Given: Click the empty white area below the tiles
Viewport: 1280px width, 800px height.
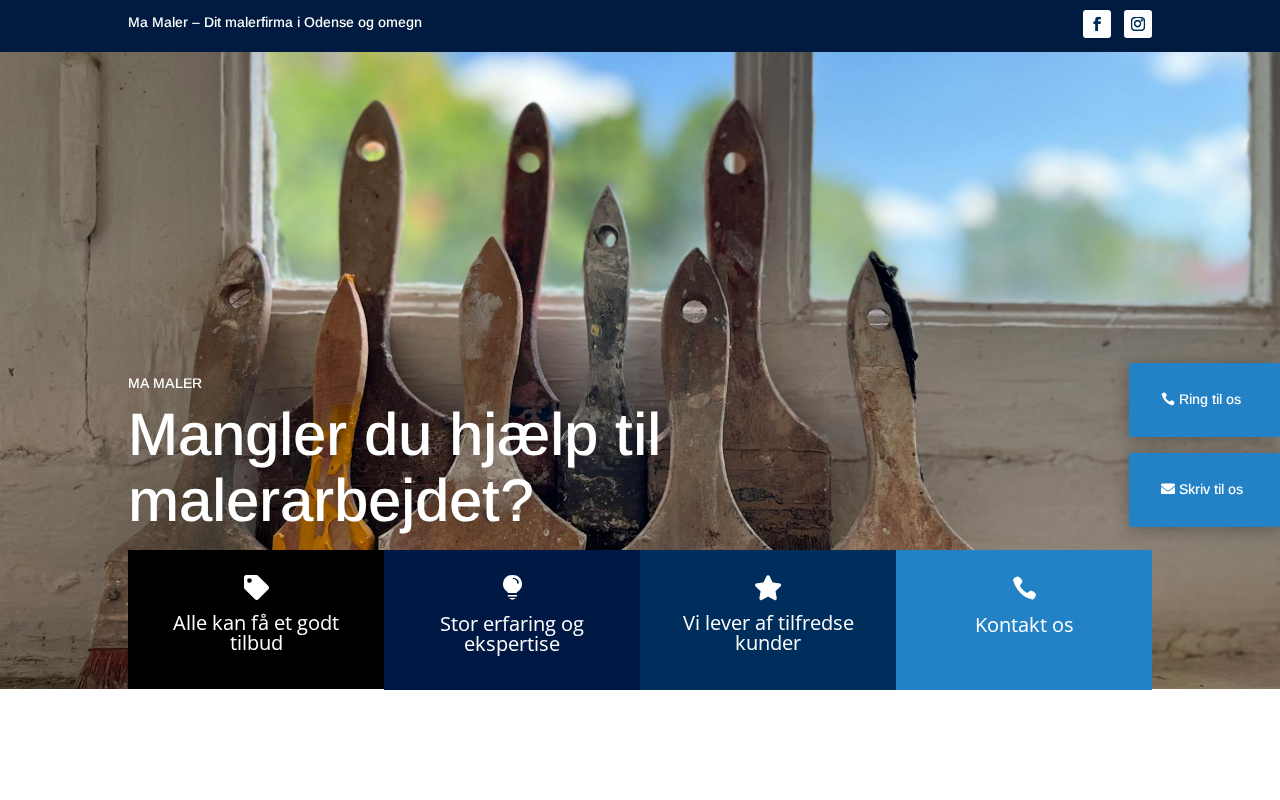Looking at the screenshot, I should [640, 745].
